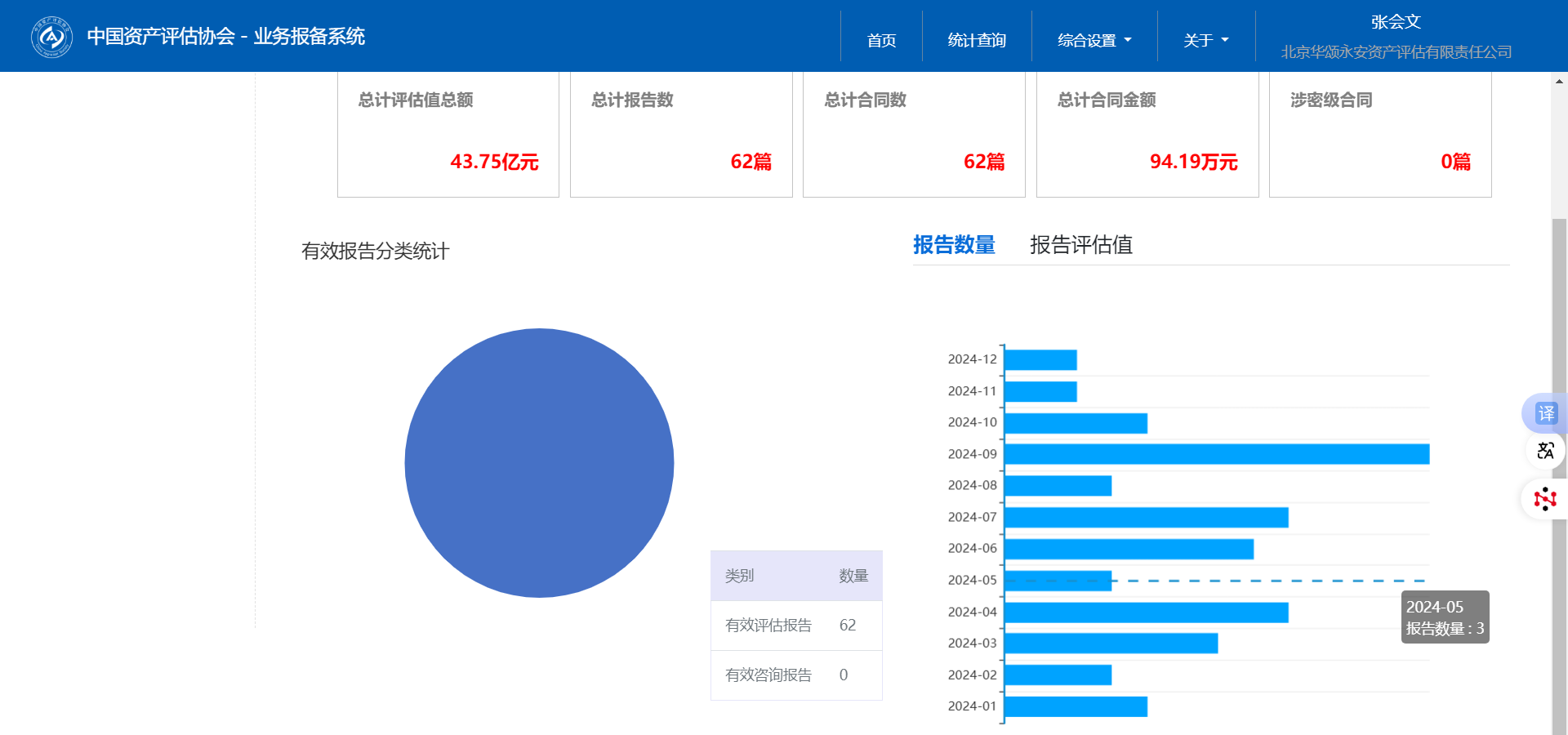
Task: Switch to the 报告评估值 tab
Action: [x=1080, y=245]
